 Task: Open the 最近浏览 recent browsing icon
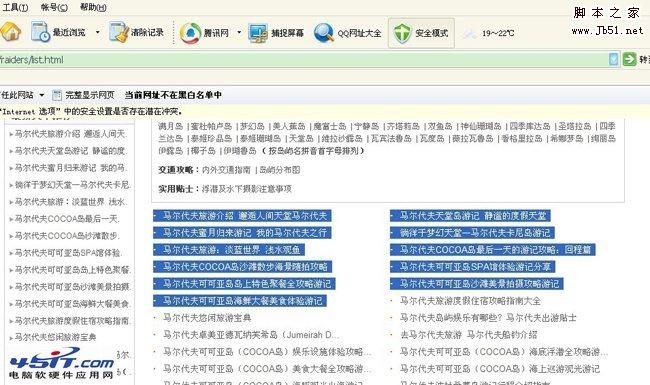(40, 32)
